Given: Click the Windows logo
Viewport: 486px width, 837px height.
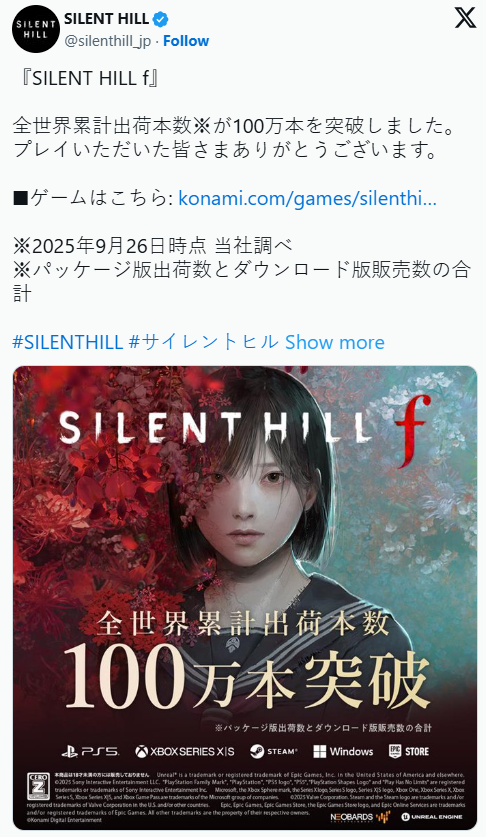Looking at the screenshot, I should 343,752.
